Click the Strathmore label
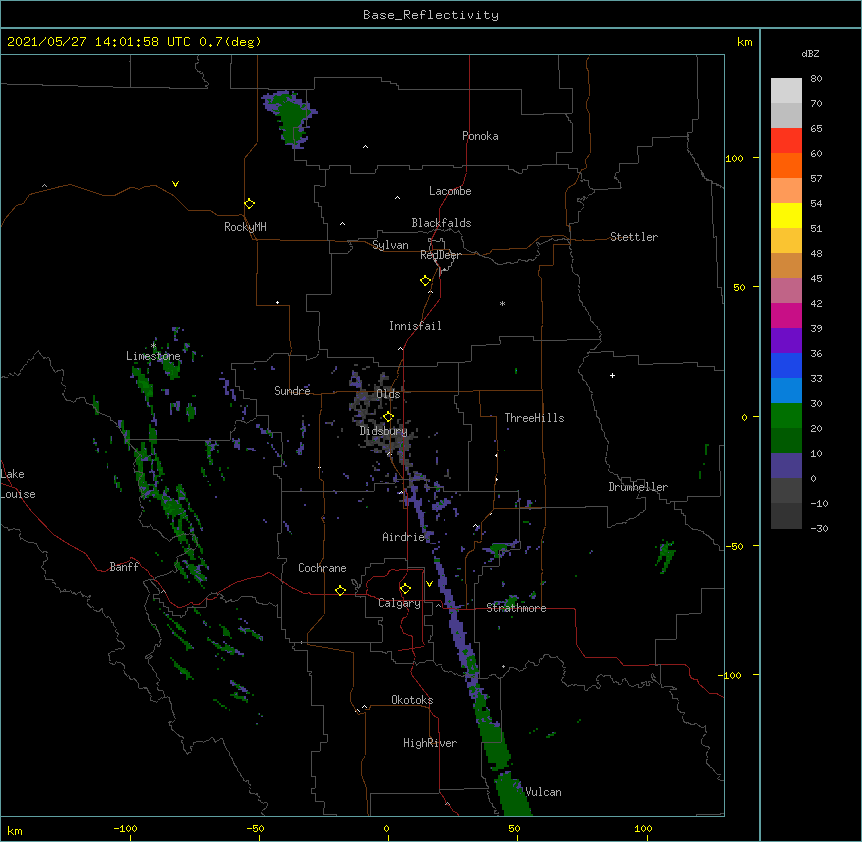Image resolution: width=862 pixels, height=842 pixels. coord(516,608)
